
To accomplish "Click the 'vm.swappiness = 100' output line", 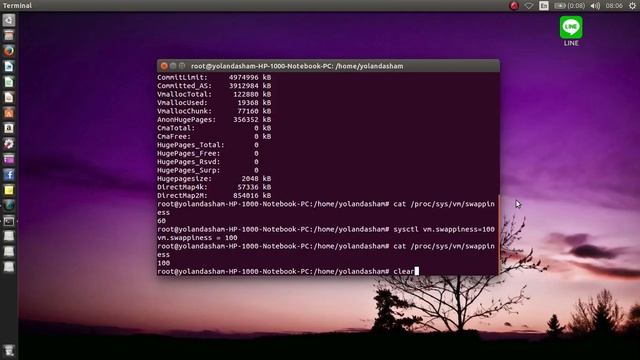I will [x=197, y=238].
